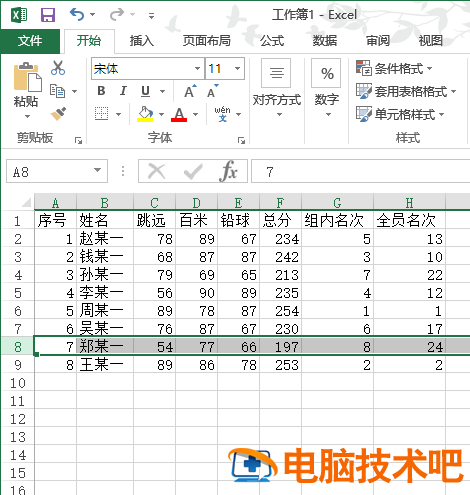Image resolution: width=470 pixels, height=495 pixels.
Task: Open the 公式 (Formulas) tab
Action: coord(272,41)
